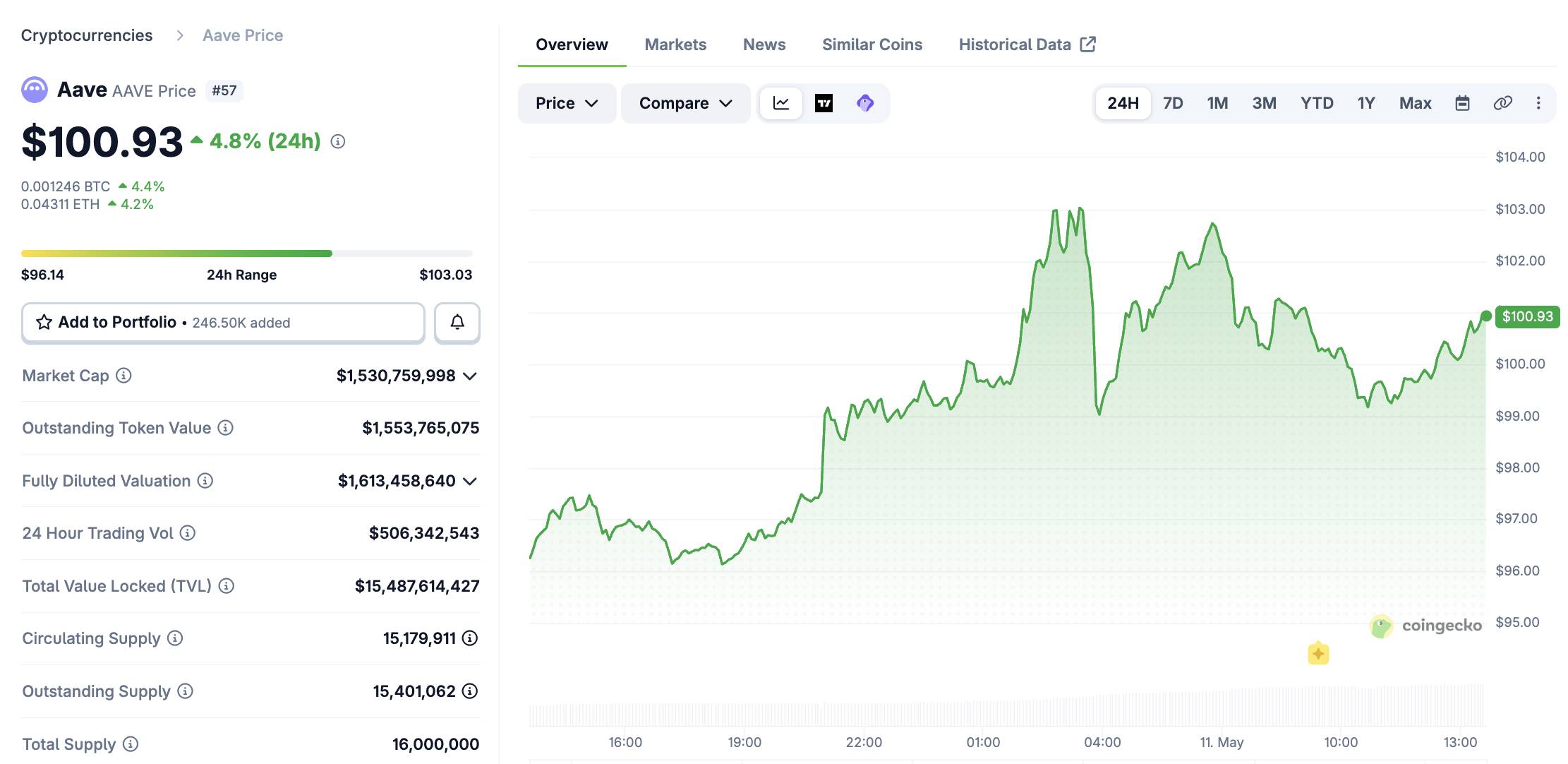Image resolution: width=1568 pixels, height=764 pixels.
Task: Click the current price dot on chart
Action: (x=1486, y=316)
